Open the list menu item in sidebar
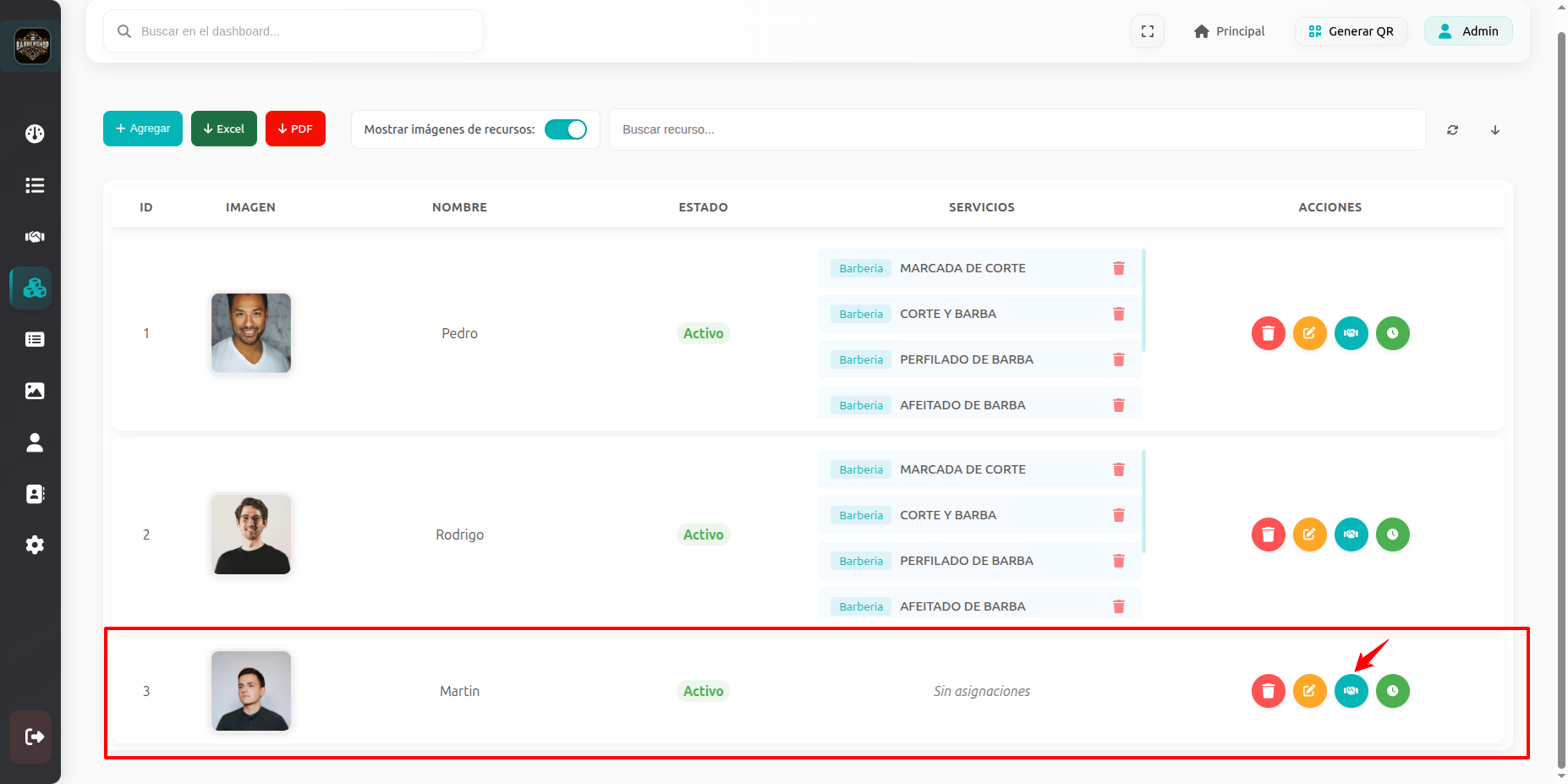 (x=35, y=185)
